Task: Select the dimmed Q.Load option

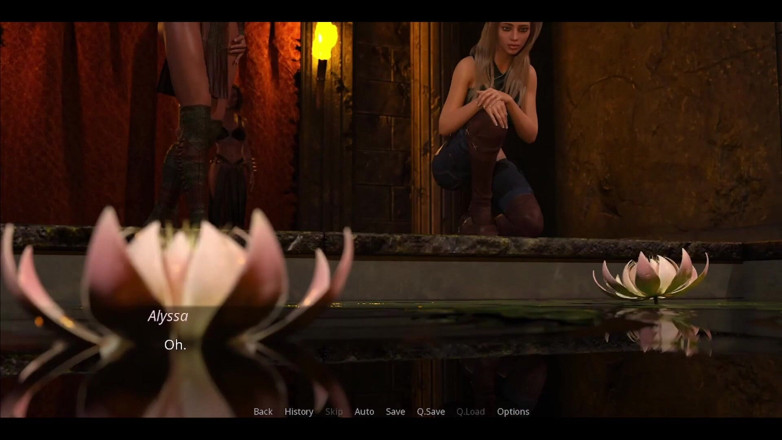Action: click(470, 412)
